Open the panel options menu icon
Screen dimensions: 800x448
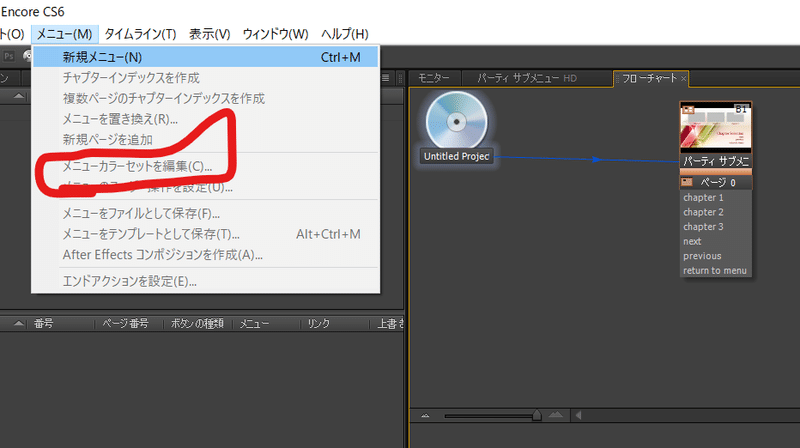point(386,78)
